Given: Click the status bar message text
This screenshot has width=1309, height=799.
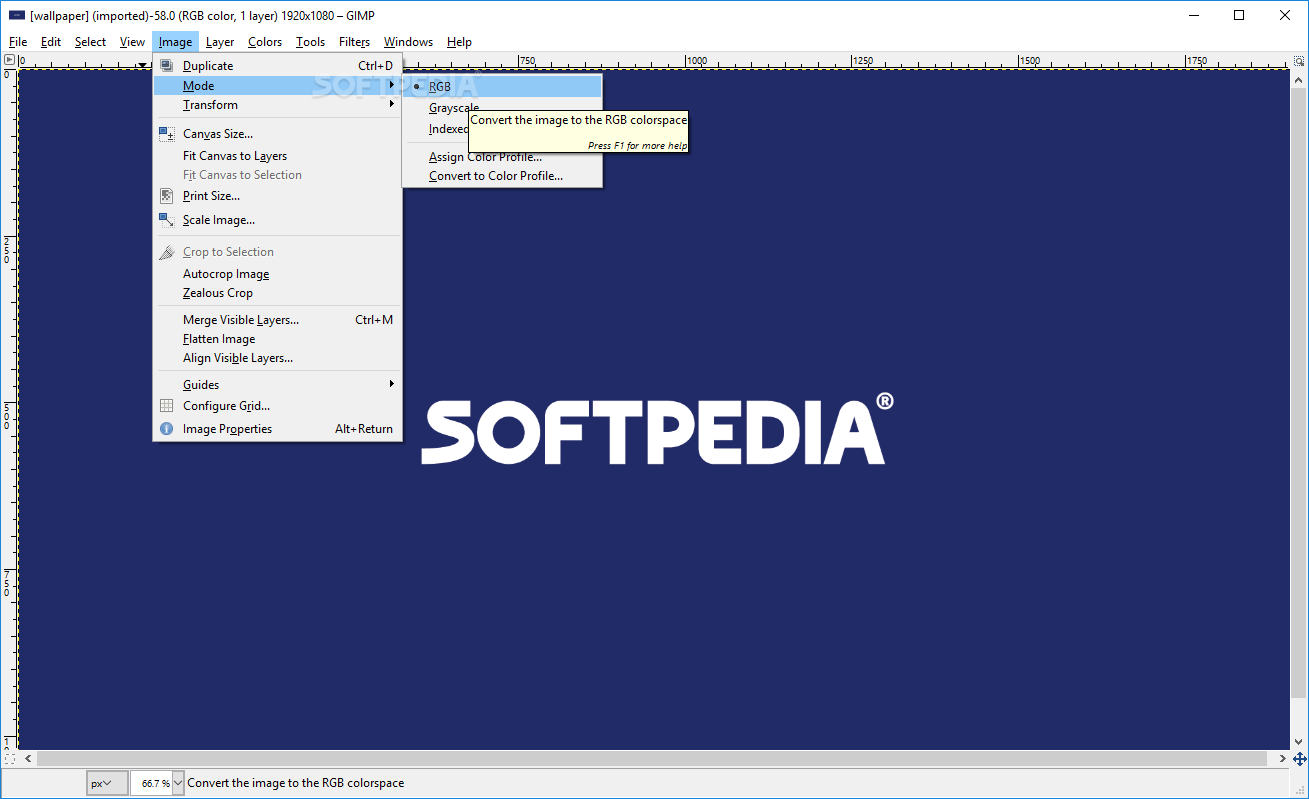Looking at the screenshot, I should tap(296, 783).
